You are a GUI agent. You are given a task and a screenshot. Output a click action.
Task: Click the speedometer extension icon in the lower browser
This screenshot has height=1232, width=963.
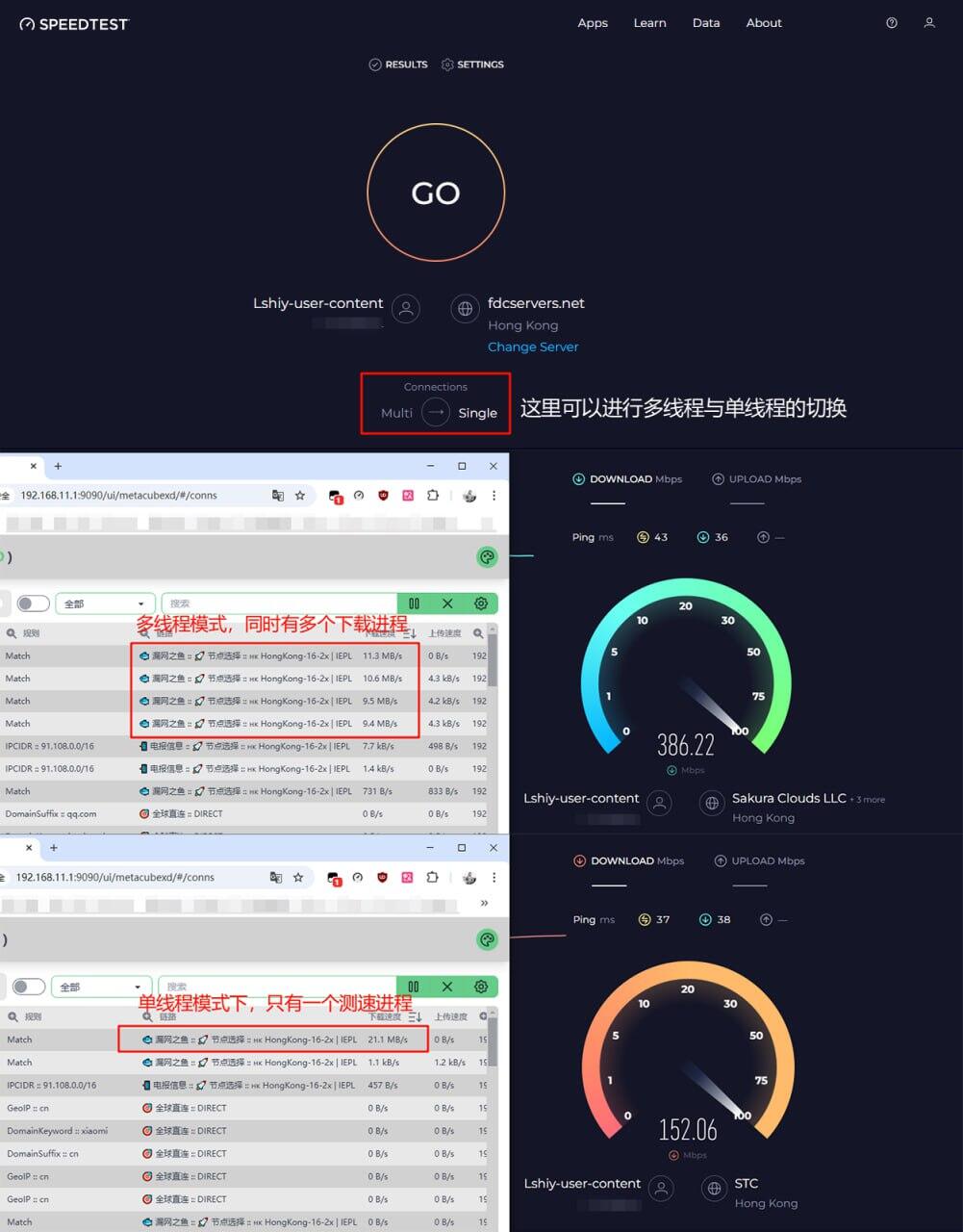click(358, 877)
